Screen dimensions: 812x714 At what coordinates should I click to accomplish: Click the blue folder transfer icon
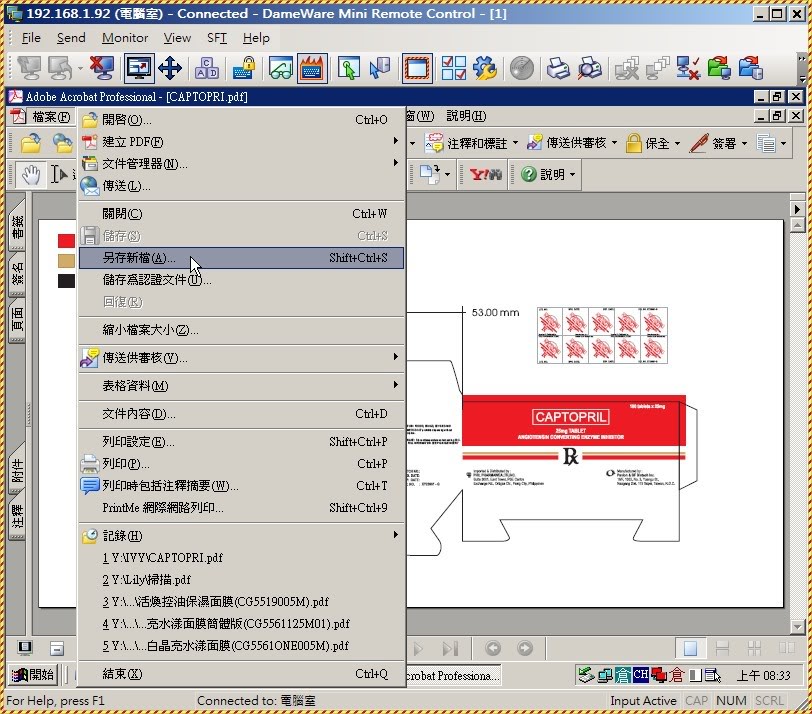click(x=750, y=68)
